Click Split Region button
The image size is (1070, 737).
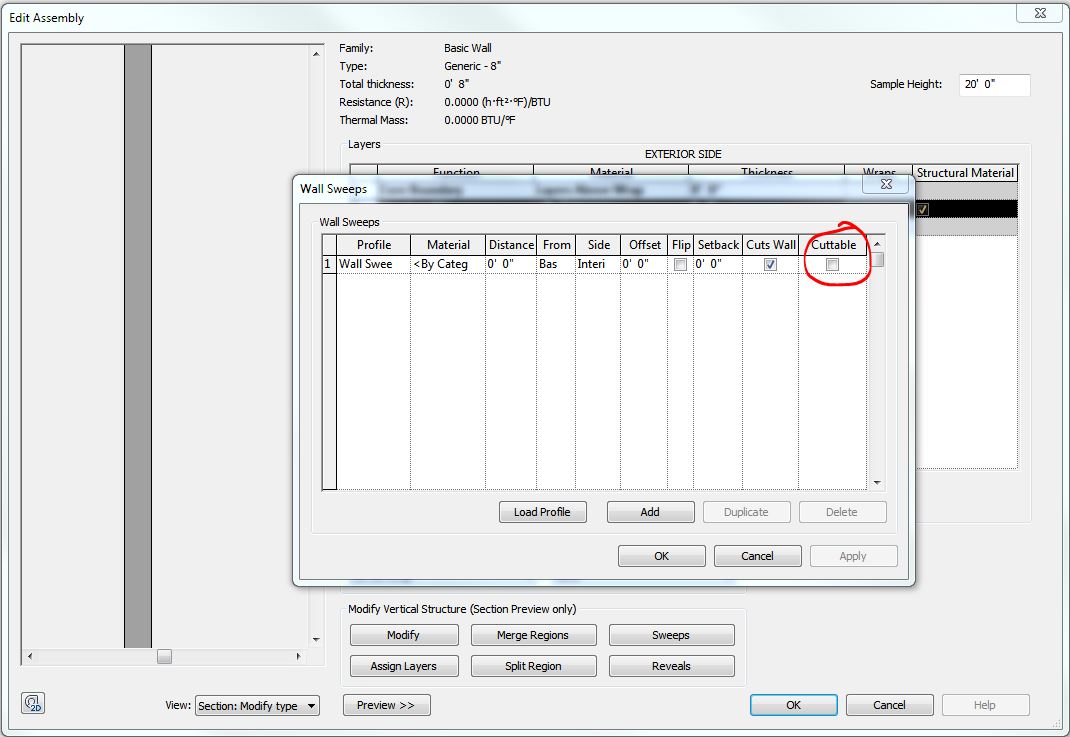click(x=533, y=666)
